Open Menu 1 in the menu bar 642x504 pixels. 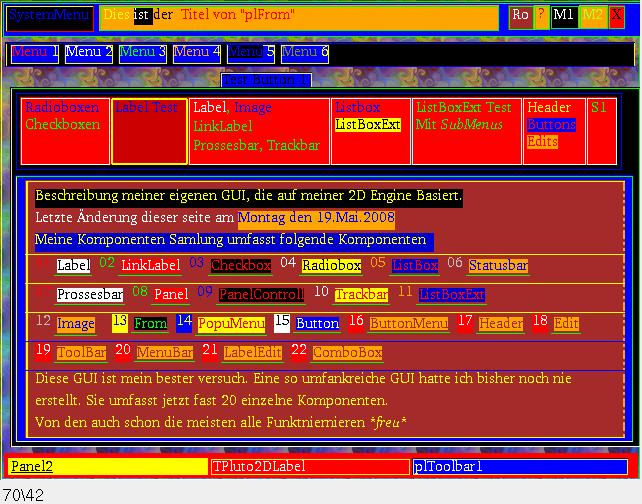35,52
